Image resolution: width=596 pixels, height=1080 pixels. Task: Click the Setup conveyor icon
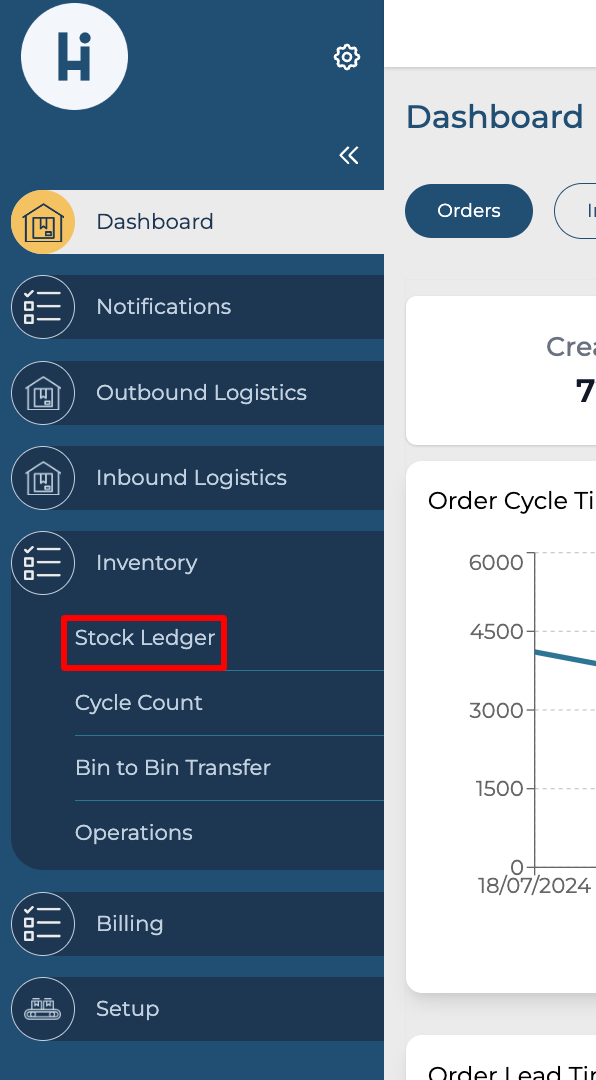click(43, 1009)
